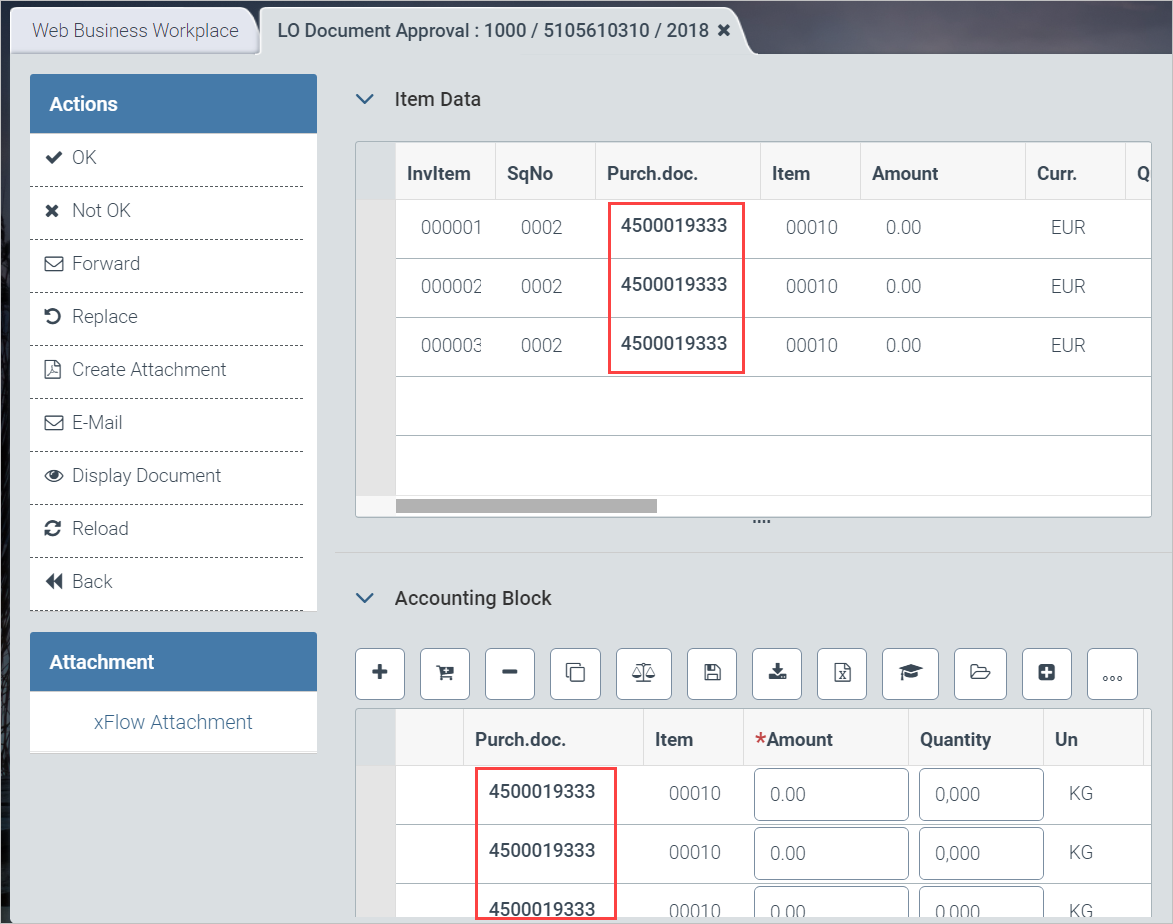The height and width of the screenshot is (924, 1173).
Task: Approve the document with OK
Action: click(84, 157)
